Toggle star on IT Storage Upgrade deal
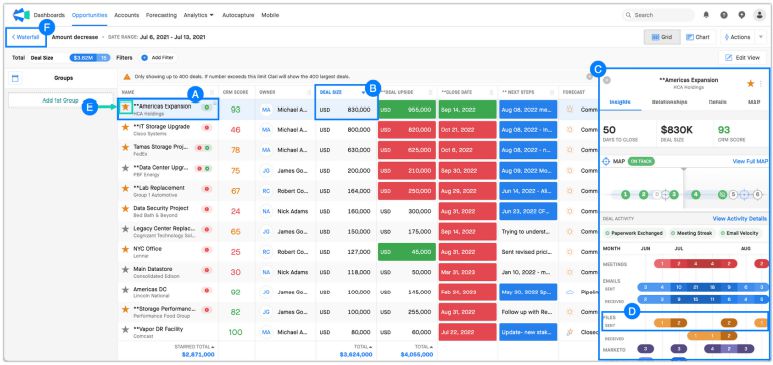This screenshot has width=773, height=365. coord(125,127)
